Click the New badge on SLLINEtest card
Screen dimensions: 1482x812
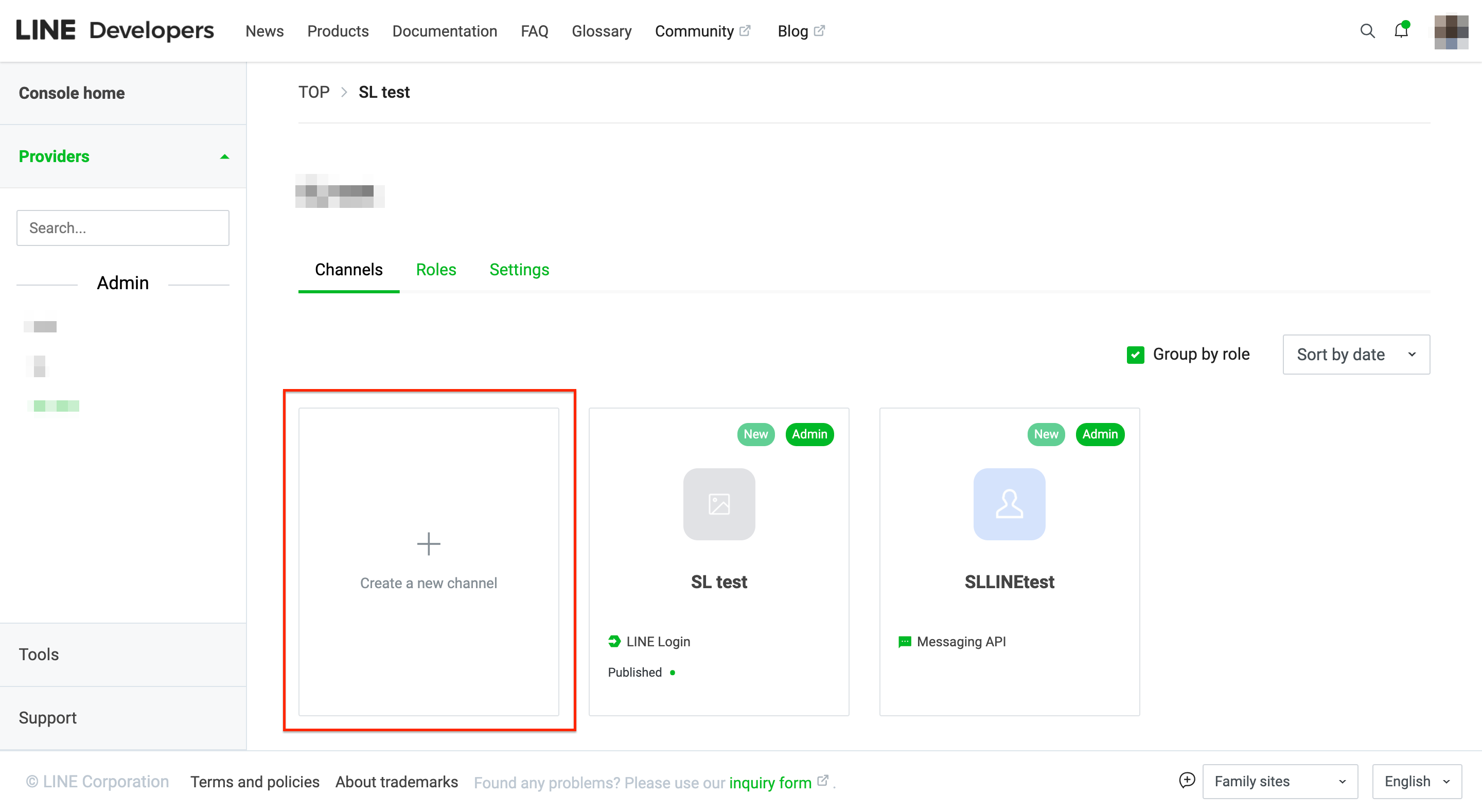pyautogui.click(x=1047, y=434)
